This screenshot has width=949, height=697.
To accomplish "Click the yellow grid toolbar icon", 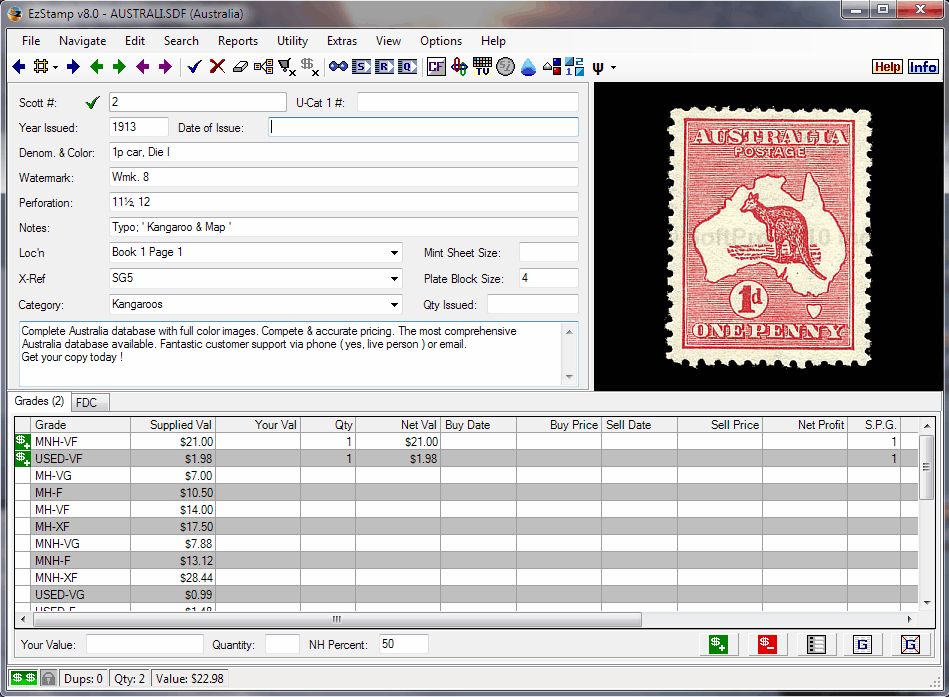I will pyautogui.click(x=41, y=67).
